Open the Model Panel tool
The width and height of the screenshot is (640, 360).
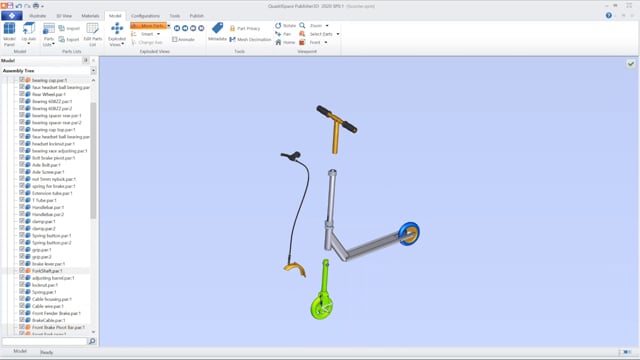9,34
